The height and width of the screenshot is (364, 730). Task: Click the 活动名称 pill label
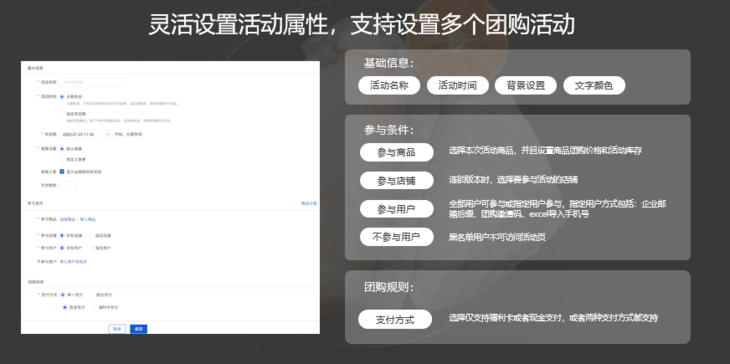pos(389,86)
